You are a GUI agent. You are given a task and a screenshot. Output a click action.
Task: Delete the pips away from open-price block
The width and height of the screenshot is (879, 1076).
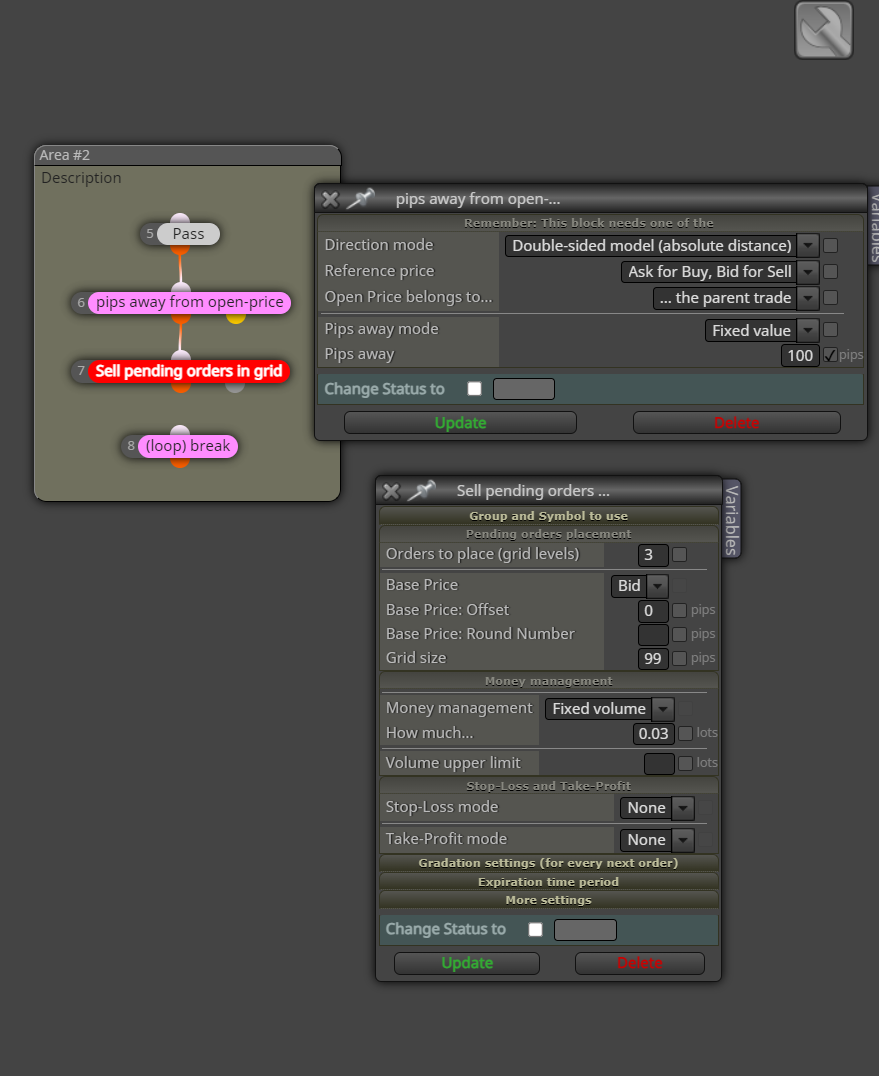pyautogui.click(x=737, y=423)
